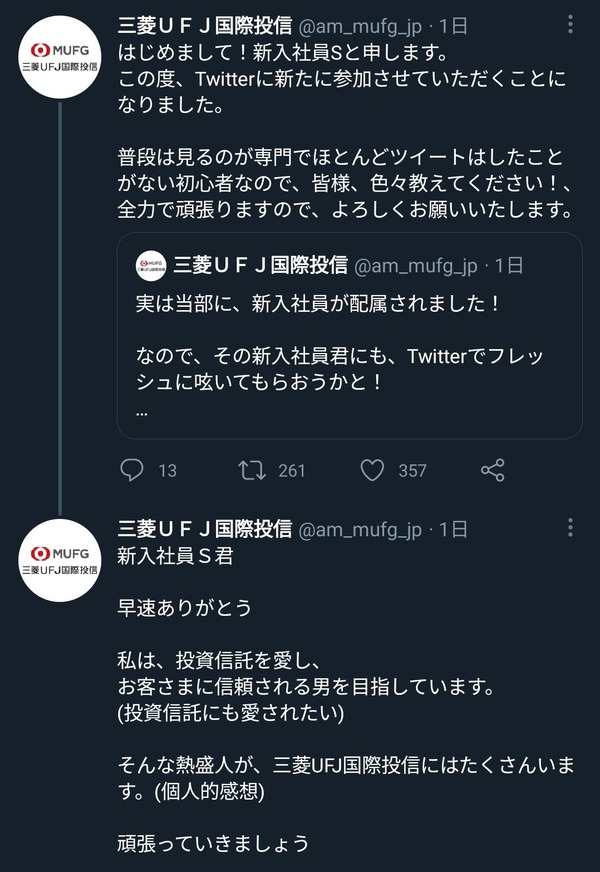This screenshot has height=872, width=600.
Task: Open @am_mufg_jp handle on first tweet
Action: (x=361, y=26)
